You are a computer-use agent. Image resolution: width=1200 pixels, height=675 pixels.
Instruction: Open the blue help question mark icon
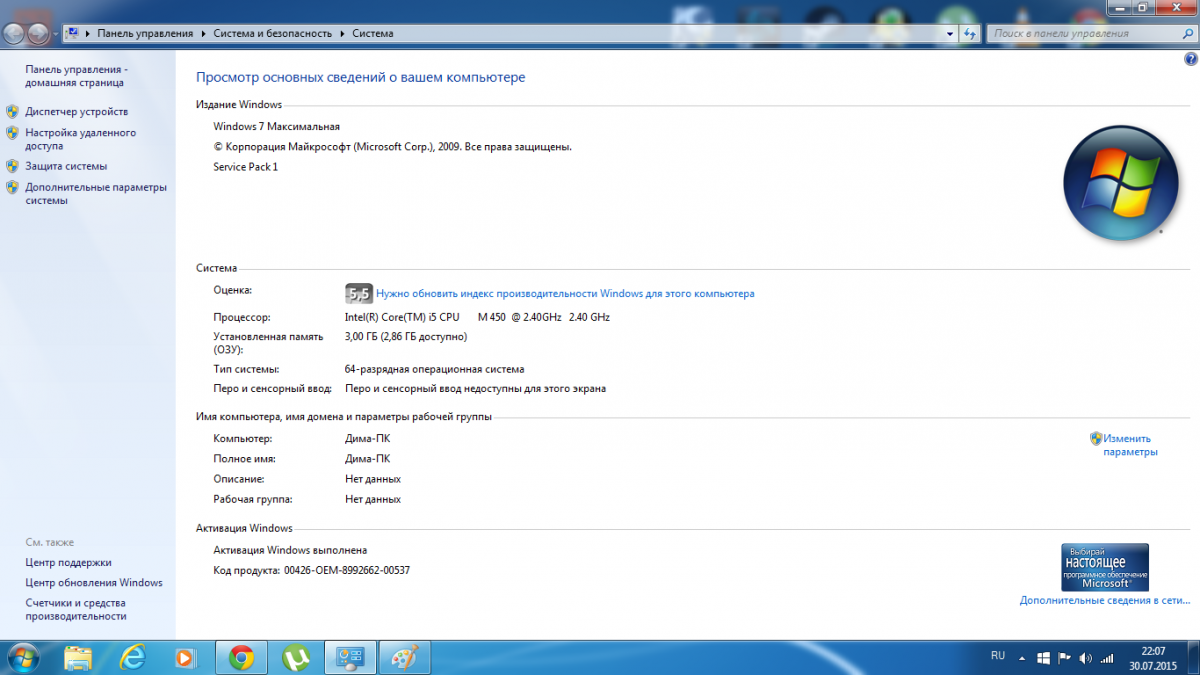[1190, 60]
